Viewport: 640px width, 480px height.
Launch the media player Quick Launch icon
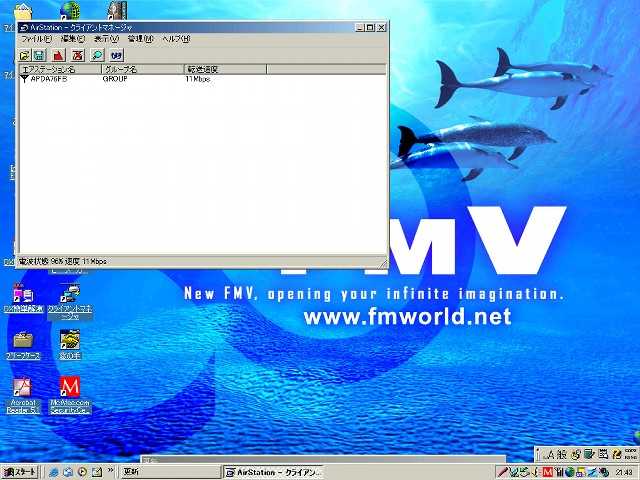point(82,472)
